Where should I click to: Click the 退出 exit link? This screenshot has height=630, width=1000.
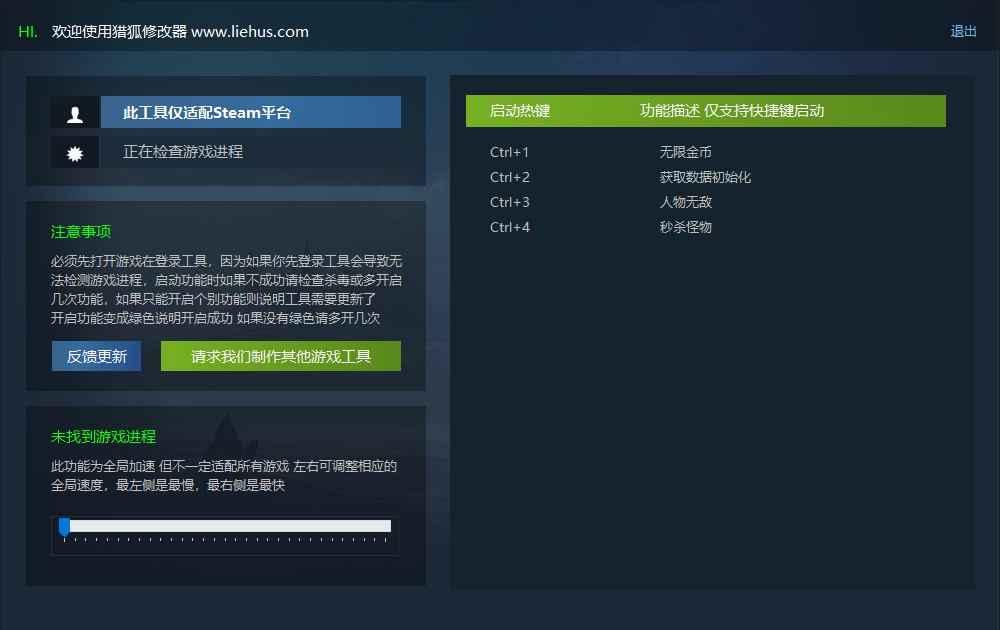coord(963,31)
